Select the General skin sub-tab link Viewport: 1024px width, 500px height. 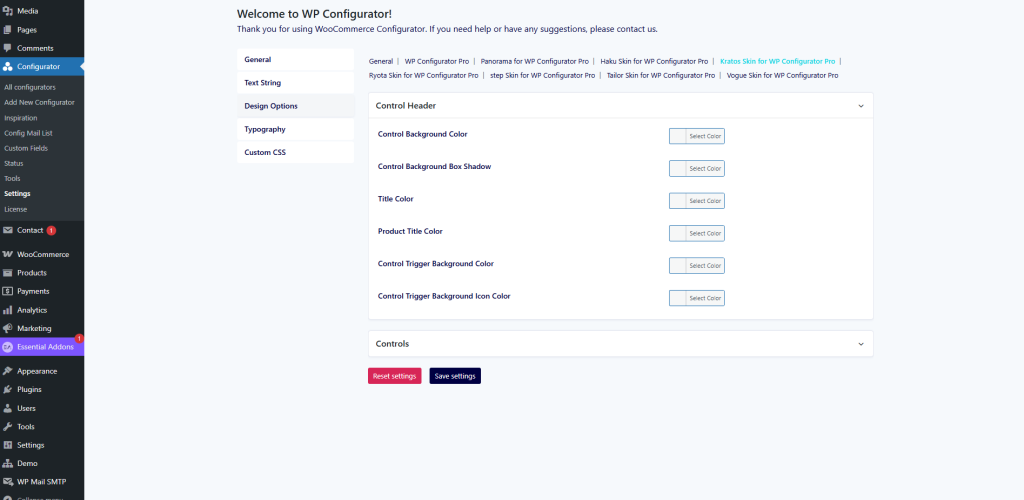click(x=381, y=61)
